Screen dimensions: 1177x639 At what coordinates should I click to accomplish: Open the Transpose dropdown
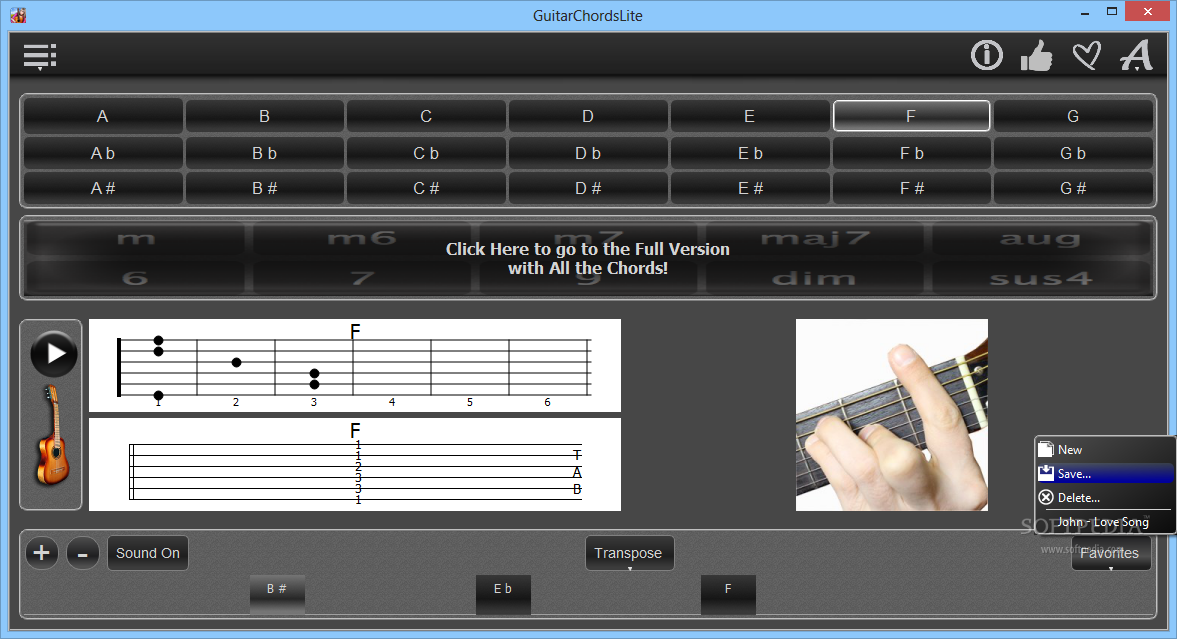pyautogui.click(x=629, y=554)
